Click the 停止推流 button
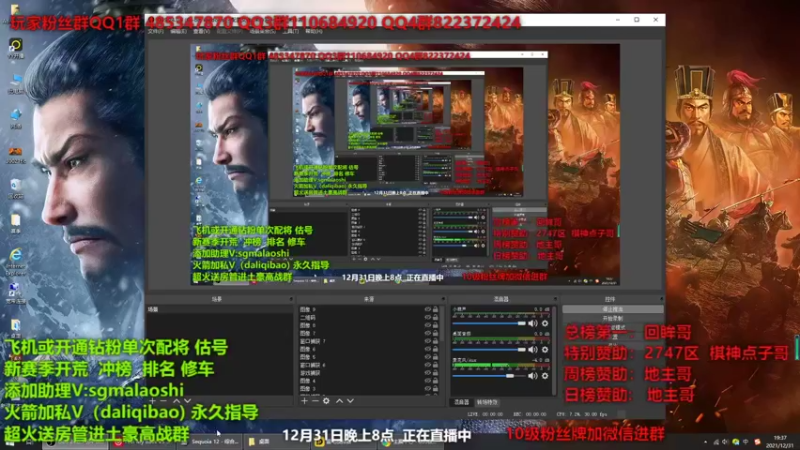Viewport: 800px width, 450px height. 613,310
